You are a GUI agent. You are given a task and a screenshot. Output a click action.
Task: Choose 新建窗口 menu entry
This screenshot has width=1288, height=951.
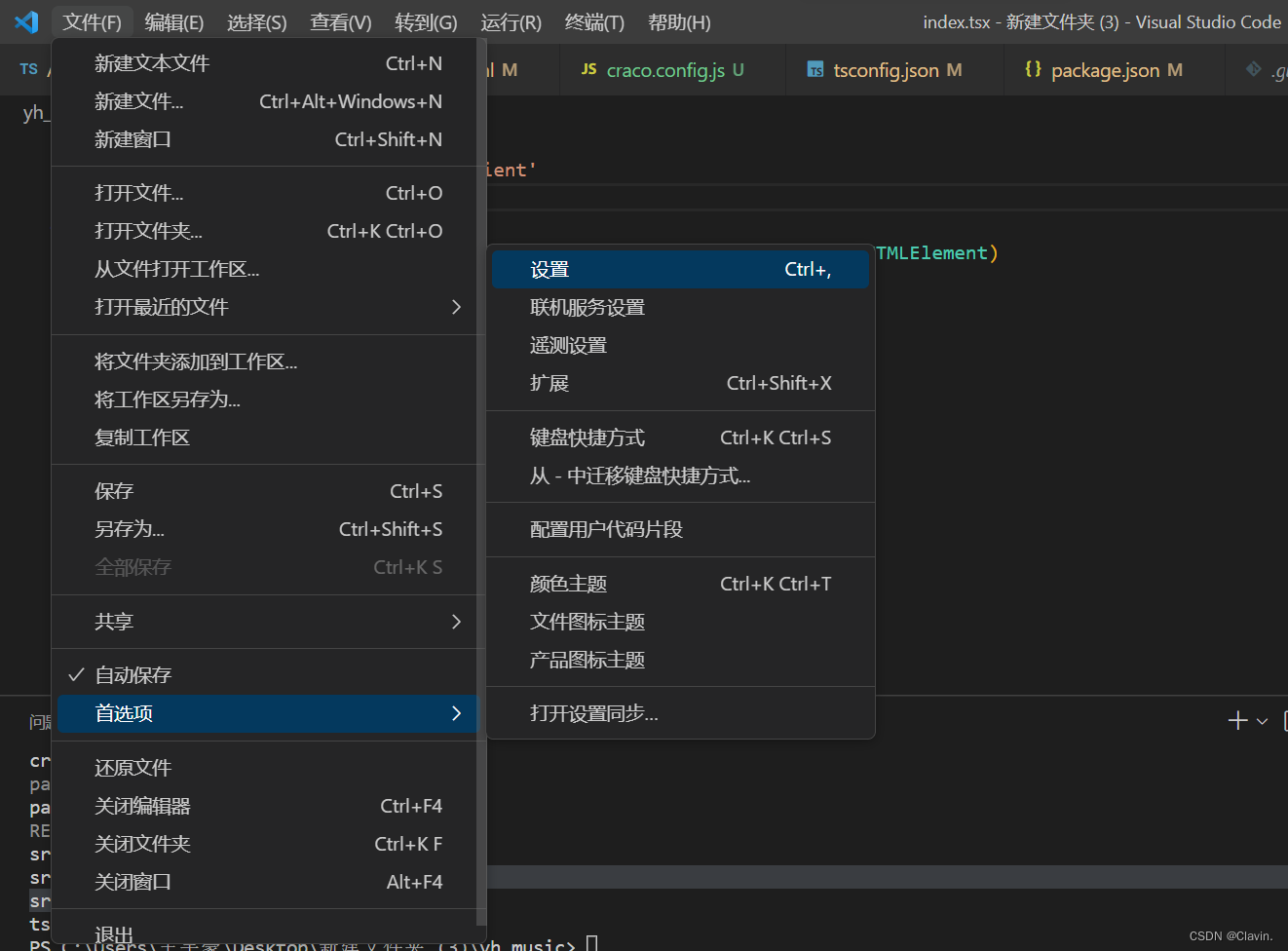point(268,139)
